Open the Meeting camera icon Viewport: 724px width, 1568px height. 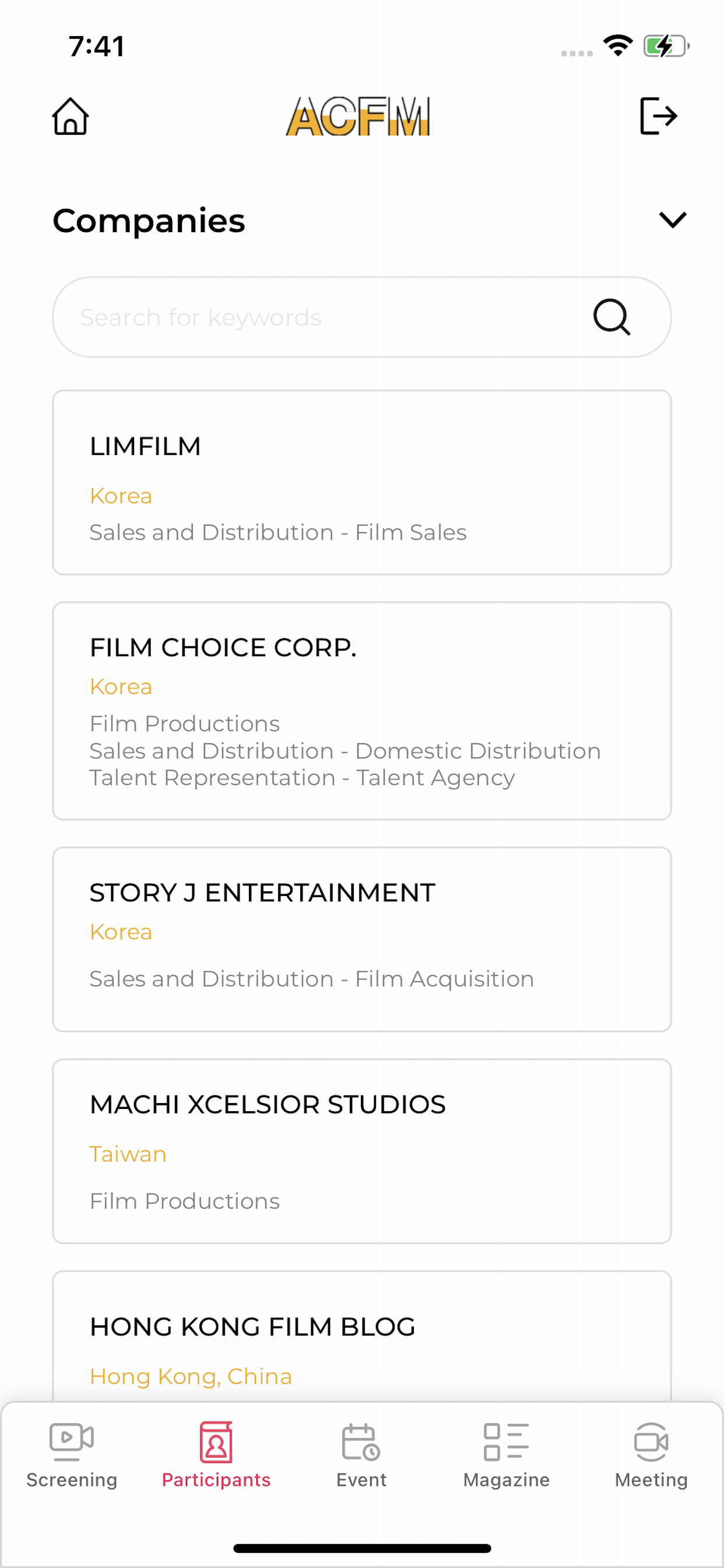(652, 1442)
